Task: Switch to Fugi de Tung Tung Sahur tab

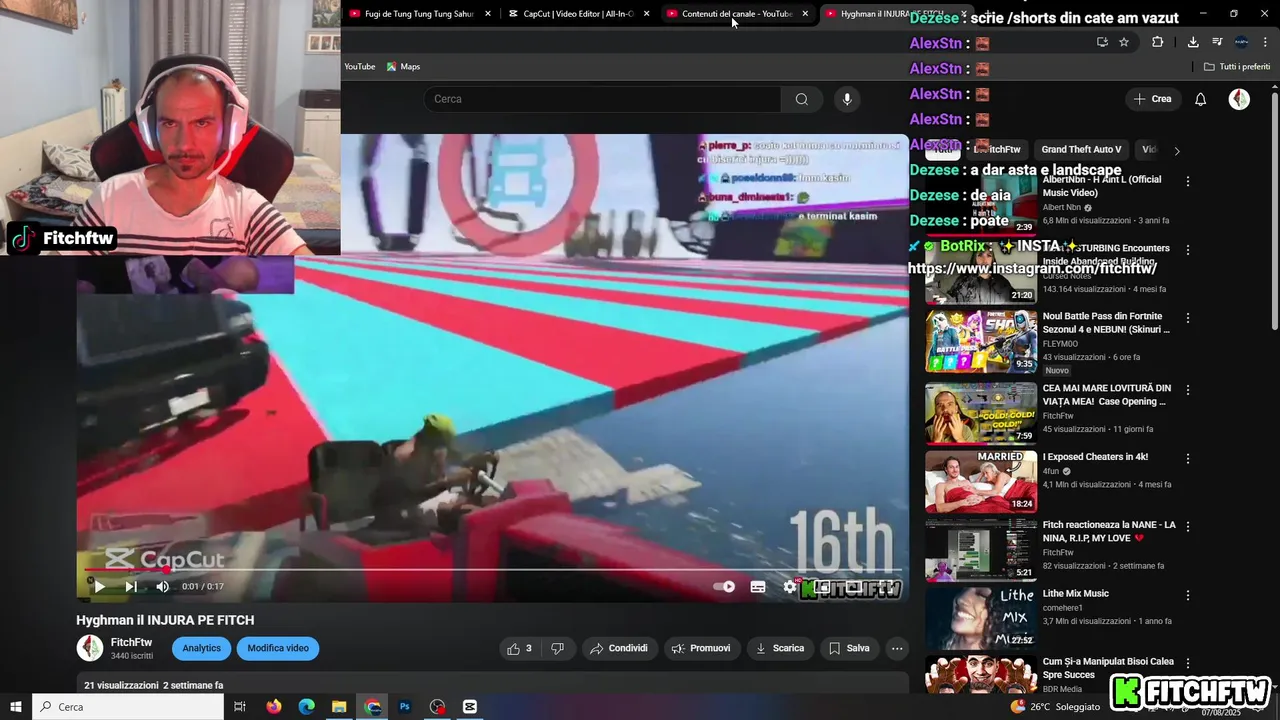Action: tap(420, 14)
